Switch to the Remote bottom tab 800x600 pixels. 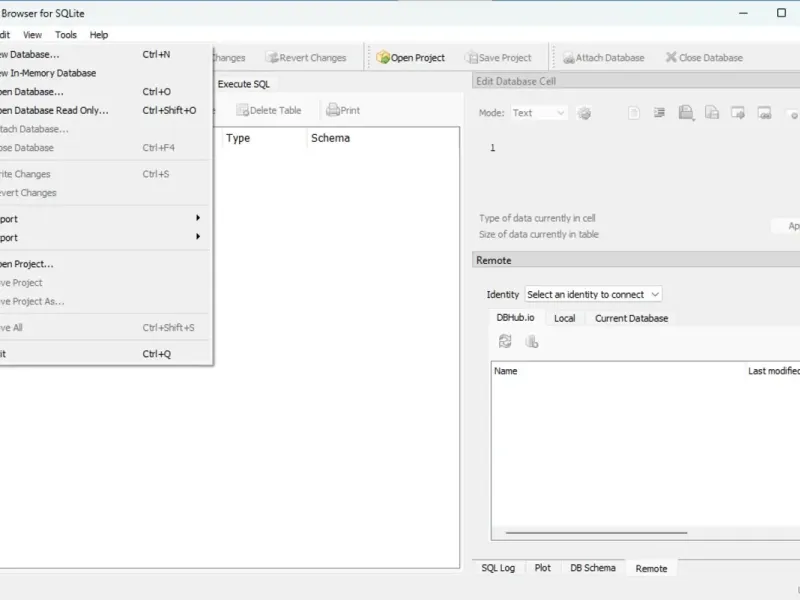coord(651,568)
